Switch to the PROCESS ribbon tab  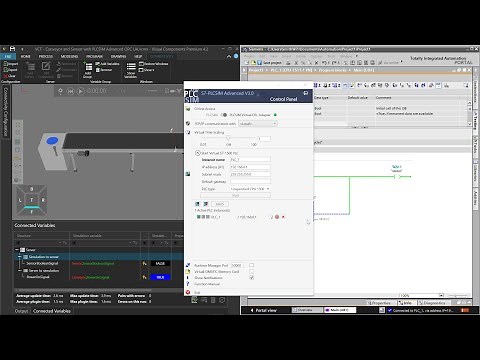click(x=46, y=56)
